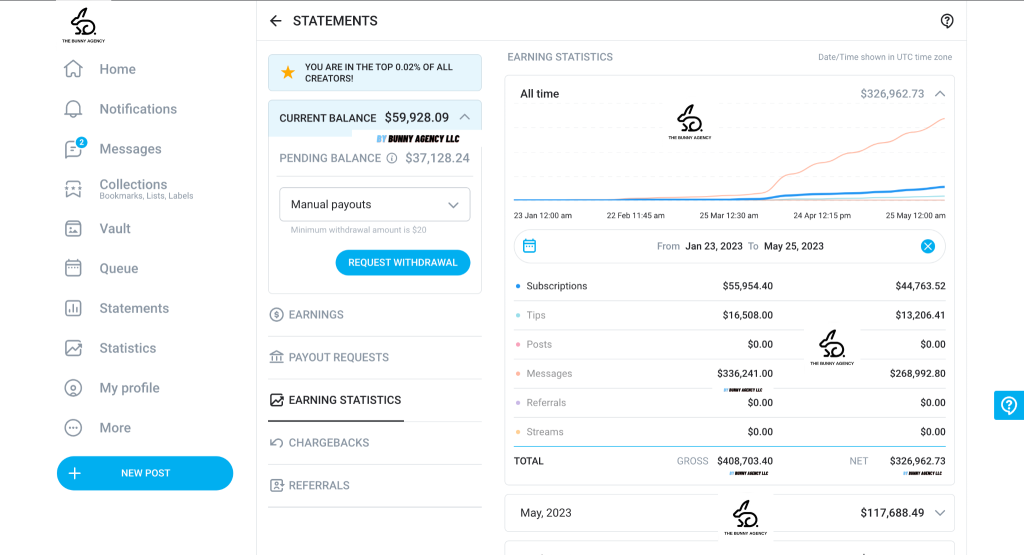Click the Vault icon
The height and width of the screenshot is (555, 1024).
pyautogui.click(x=73, y=229)
